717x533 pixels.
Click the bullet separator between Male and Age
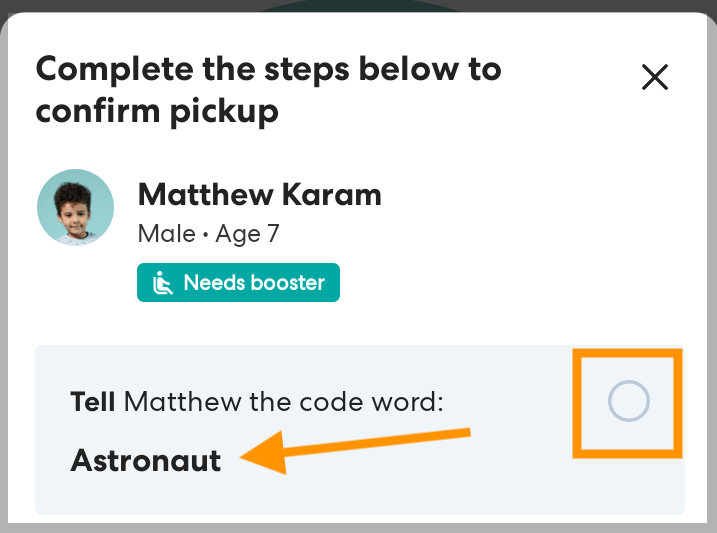203,235
